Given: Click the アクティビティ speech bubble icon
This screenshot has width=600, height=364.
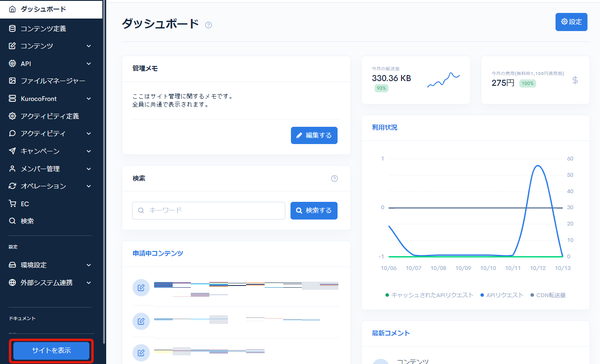Looking at the screenshot, I should click(12, 133).
